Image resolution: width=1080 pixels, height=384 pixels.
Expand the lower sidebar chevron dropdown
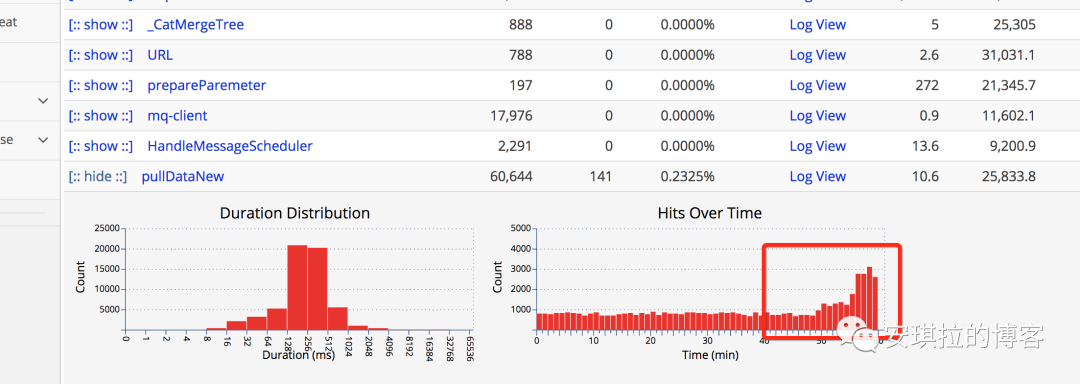point(43,140)
